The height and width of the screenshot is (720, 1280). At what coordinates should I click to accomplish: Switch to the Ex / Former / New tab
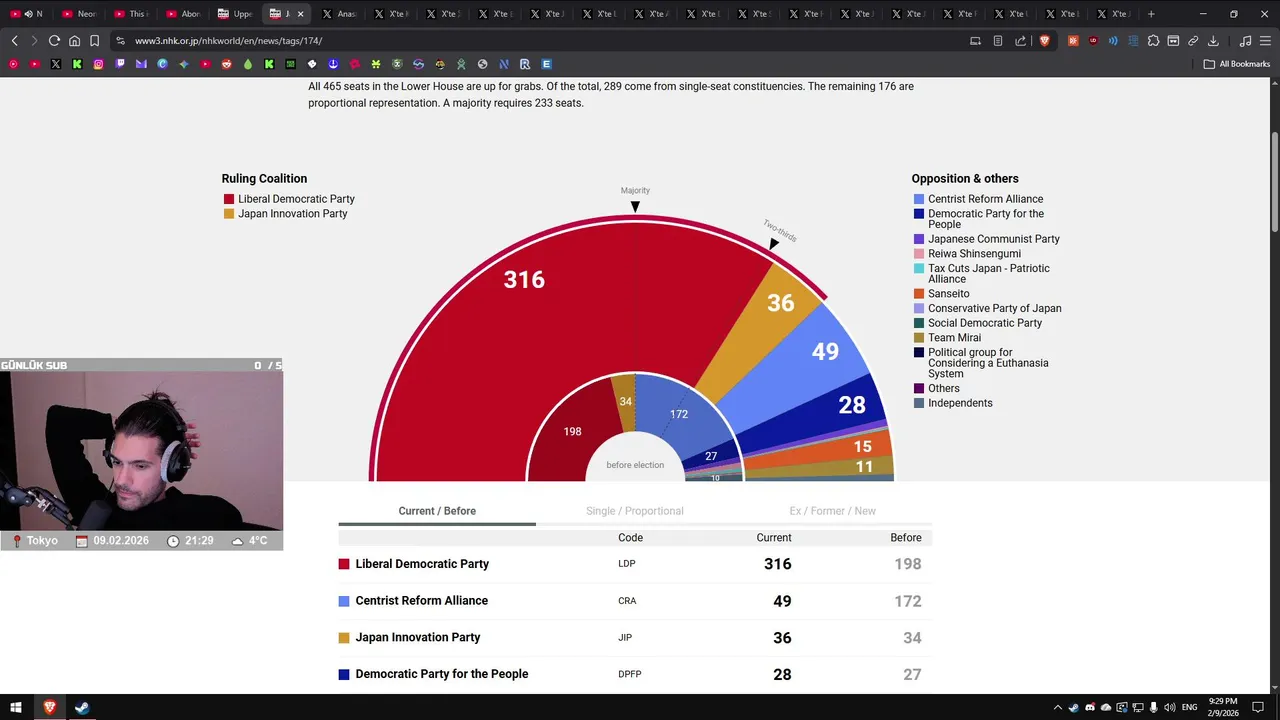(832, 511)
